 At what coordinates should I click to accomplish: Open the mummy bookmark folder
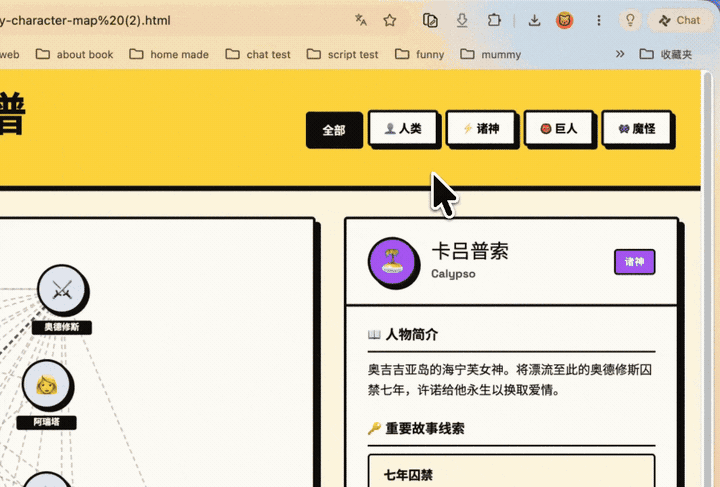click(x=491, y=55)
